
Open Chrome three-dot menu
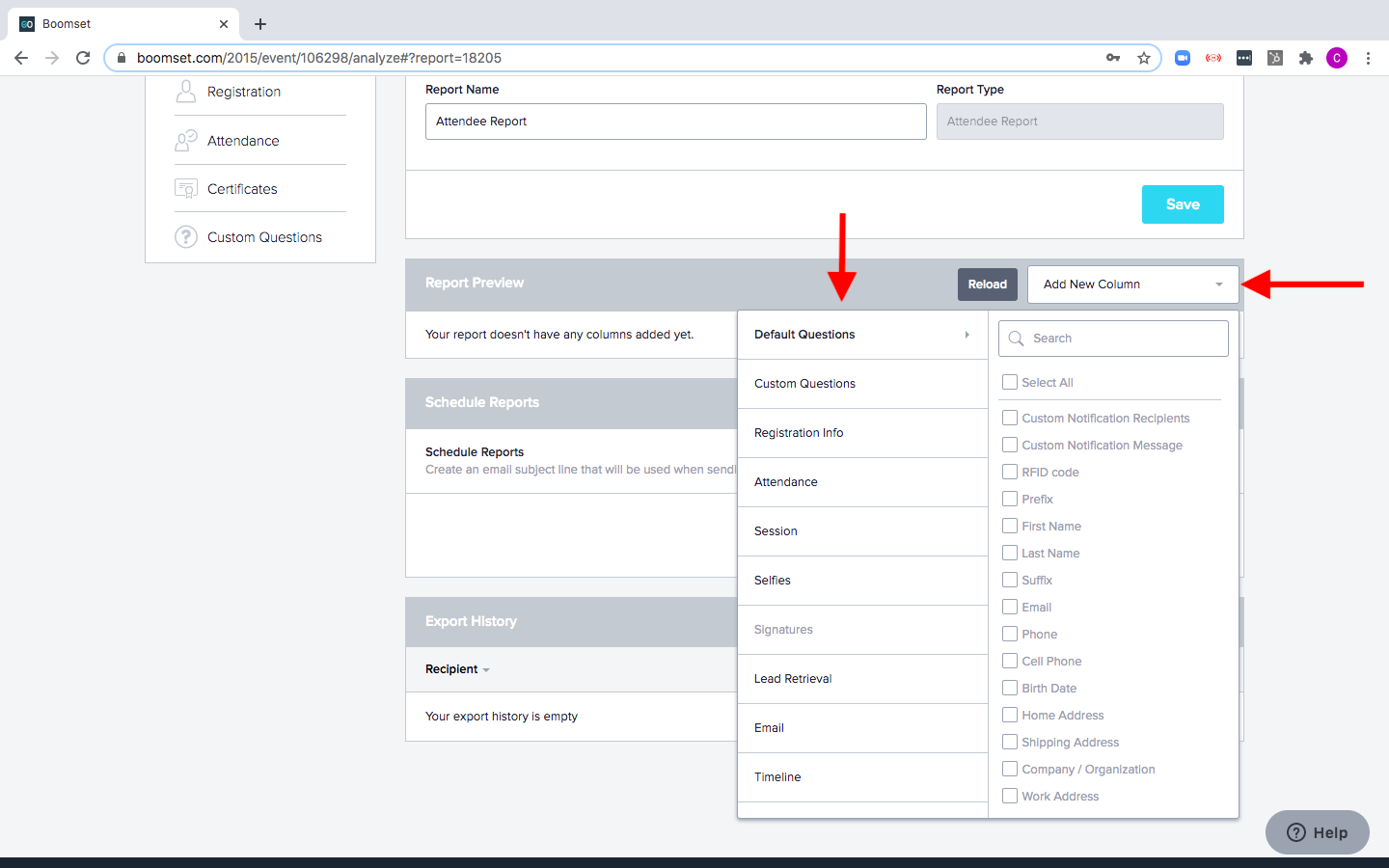point(1368,58)
